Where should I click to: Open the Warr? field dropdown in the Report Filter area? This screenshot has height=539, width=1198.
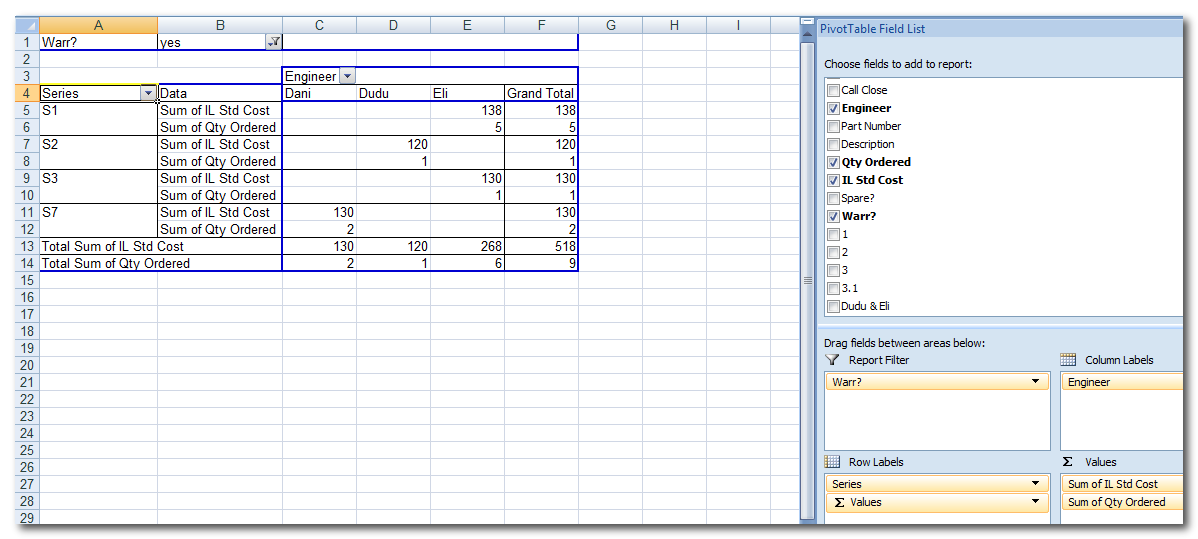(1035, 382)
